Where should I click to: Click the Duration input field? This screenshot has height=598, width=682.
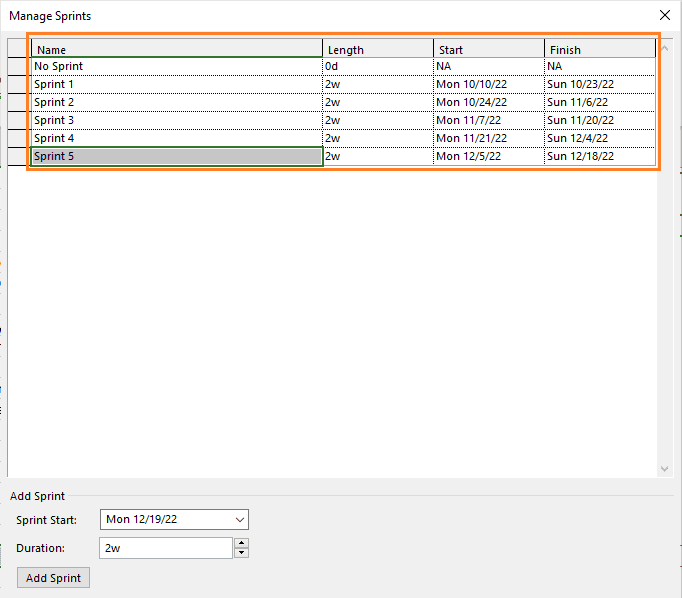[166, 548]
